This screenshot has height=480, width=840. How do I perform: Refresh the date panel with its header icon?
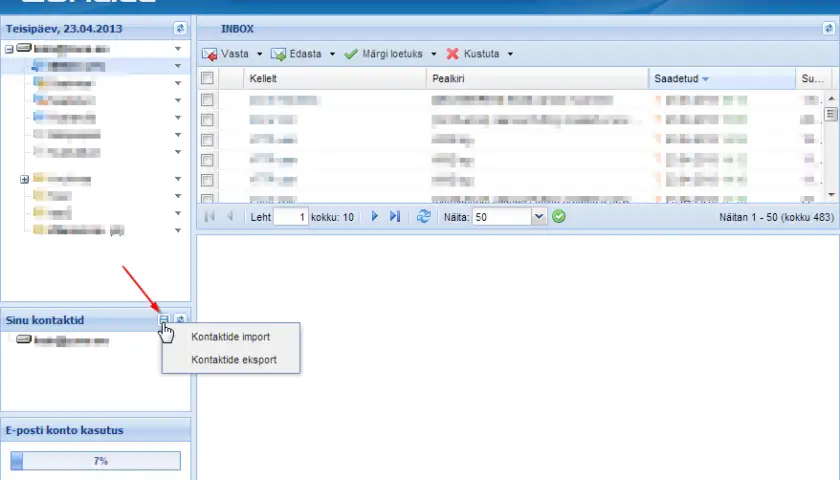pos(180,28)
